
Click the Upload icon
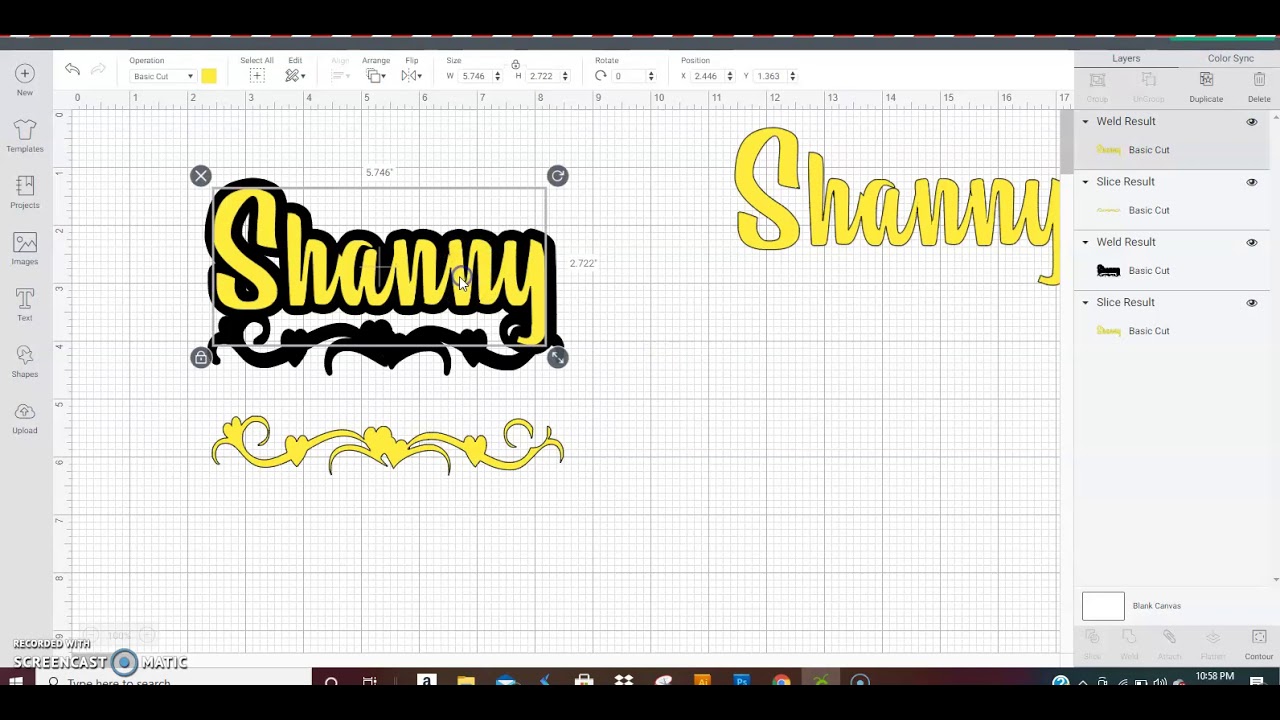coord(25,412)
